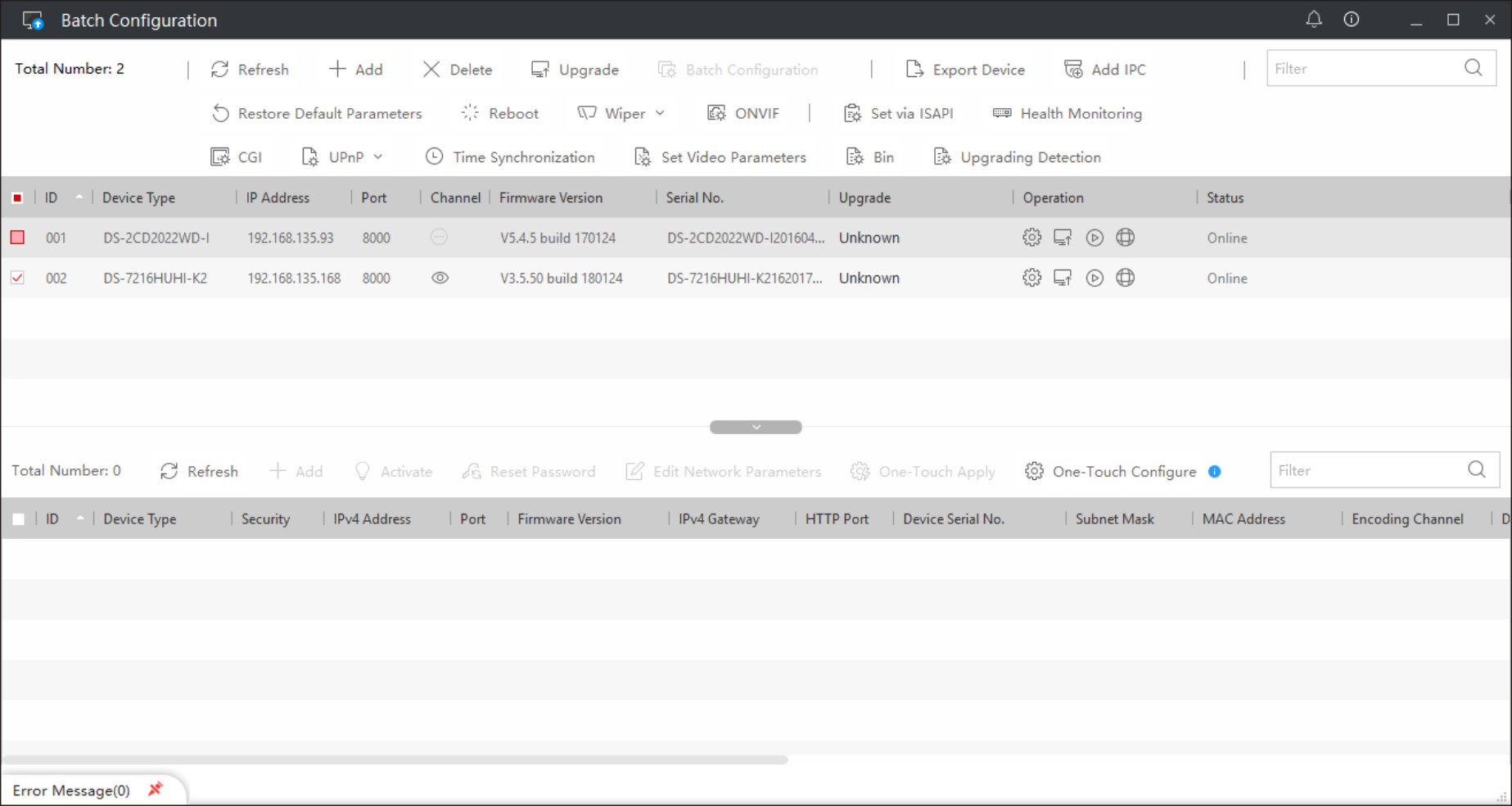Open the Wiper dropdown
The height and width of the screenshot is (806, 1512).
[x=621, y=113]
